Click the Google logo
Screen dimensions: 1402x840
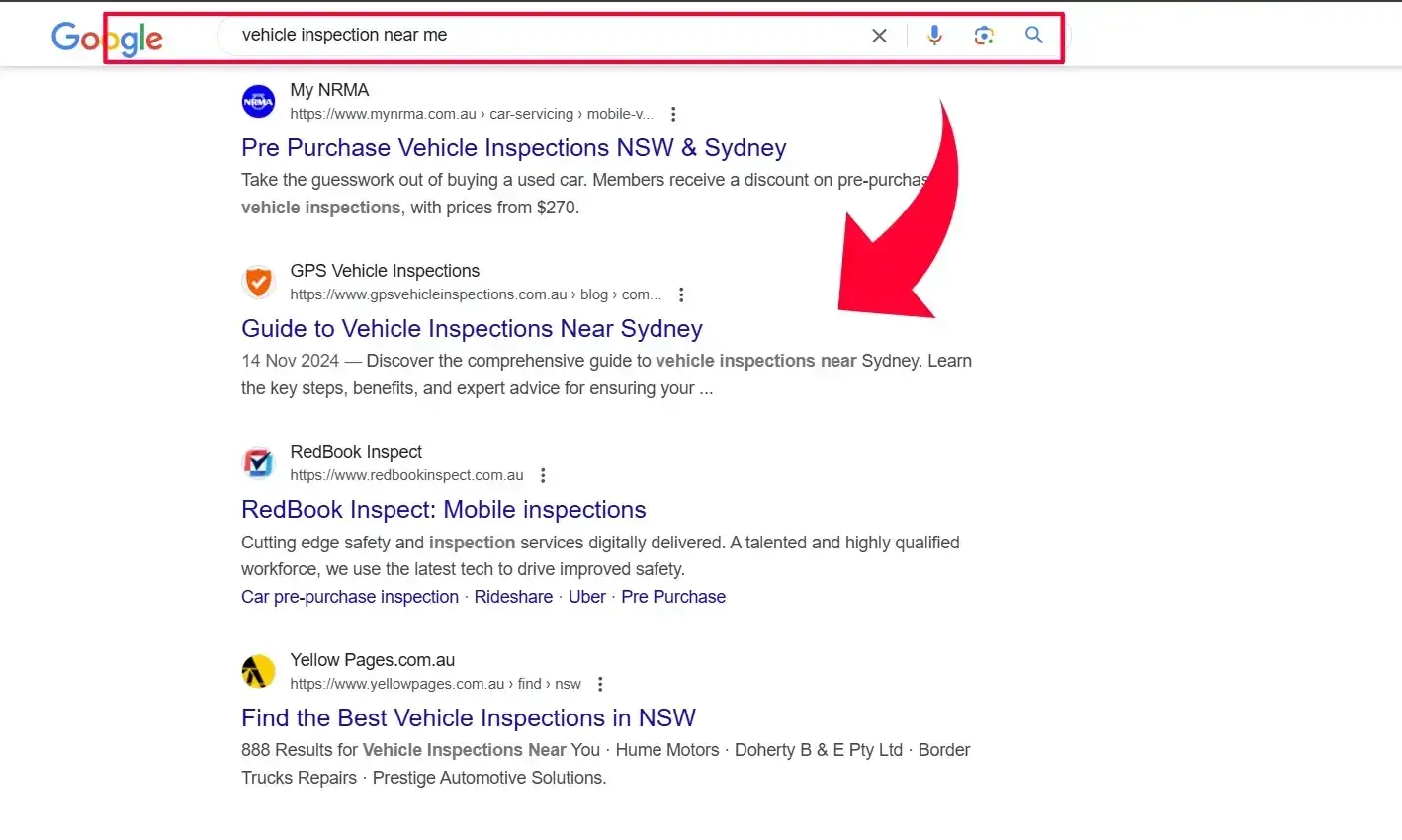107,38
